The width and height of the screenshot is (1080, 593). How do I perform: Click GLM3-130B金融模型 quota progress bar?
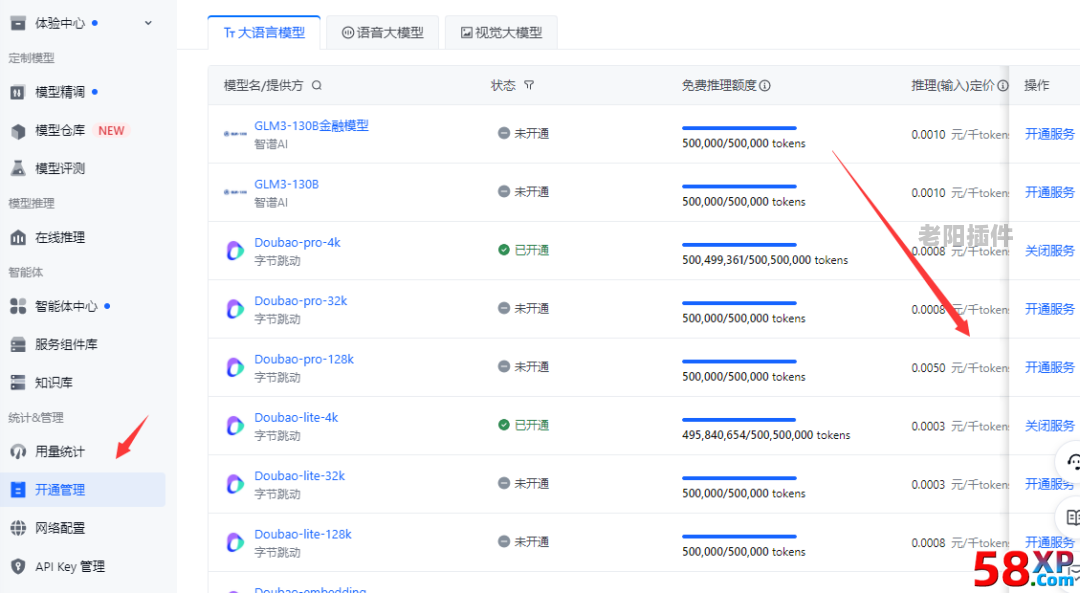[739, 128]
